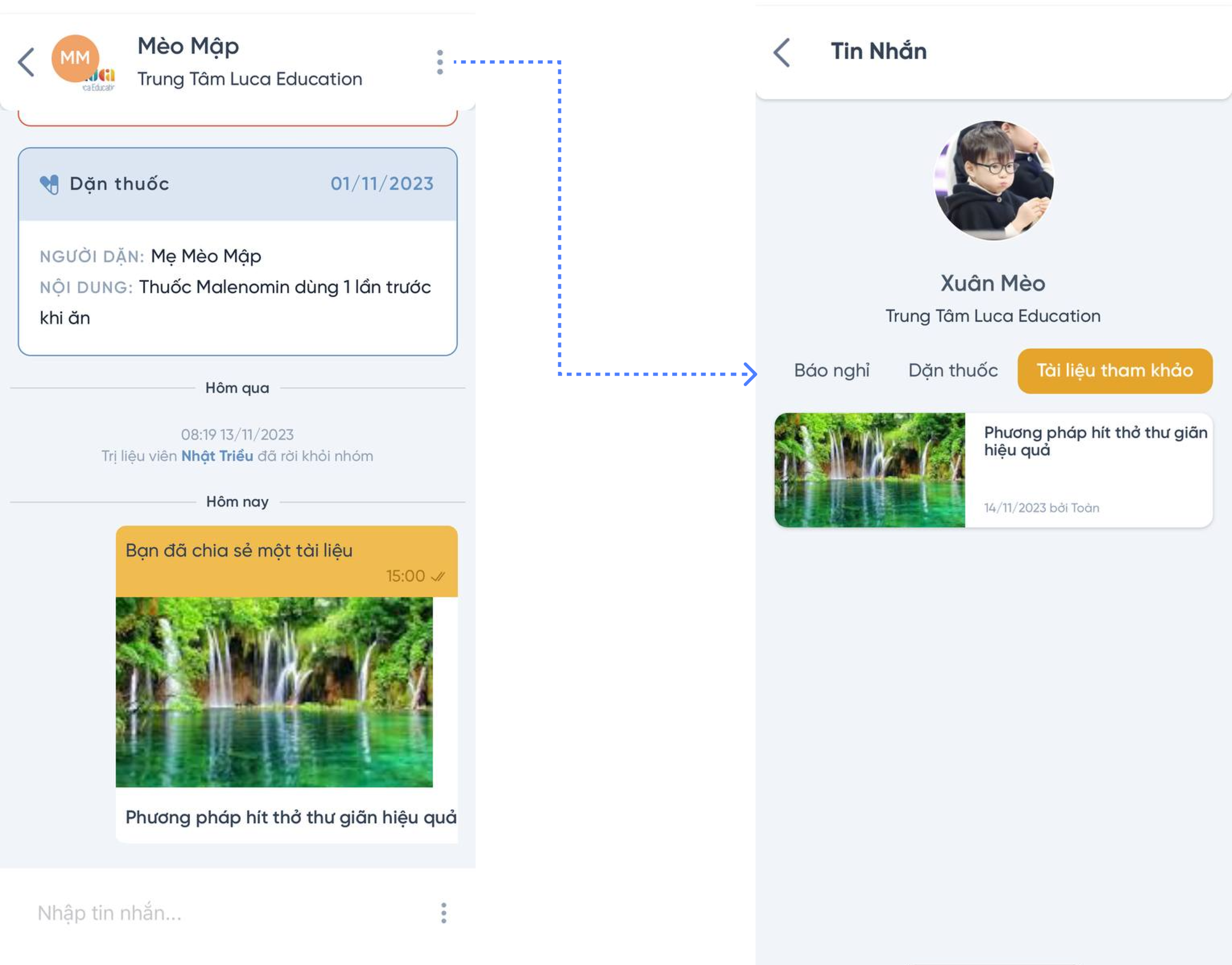Open the waterfall document thumbnail in list
This screenshot has height=965, width=1232.
click(869, 470)
